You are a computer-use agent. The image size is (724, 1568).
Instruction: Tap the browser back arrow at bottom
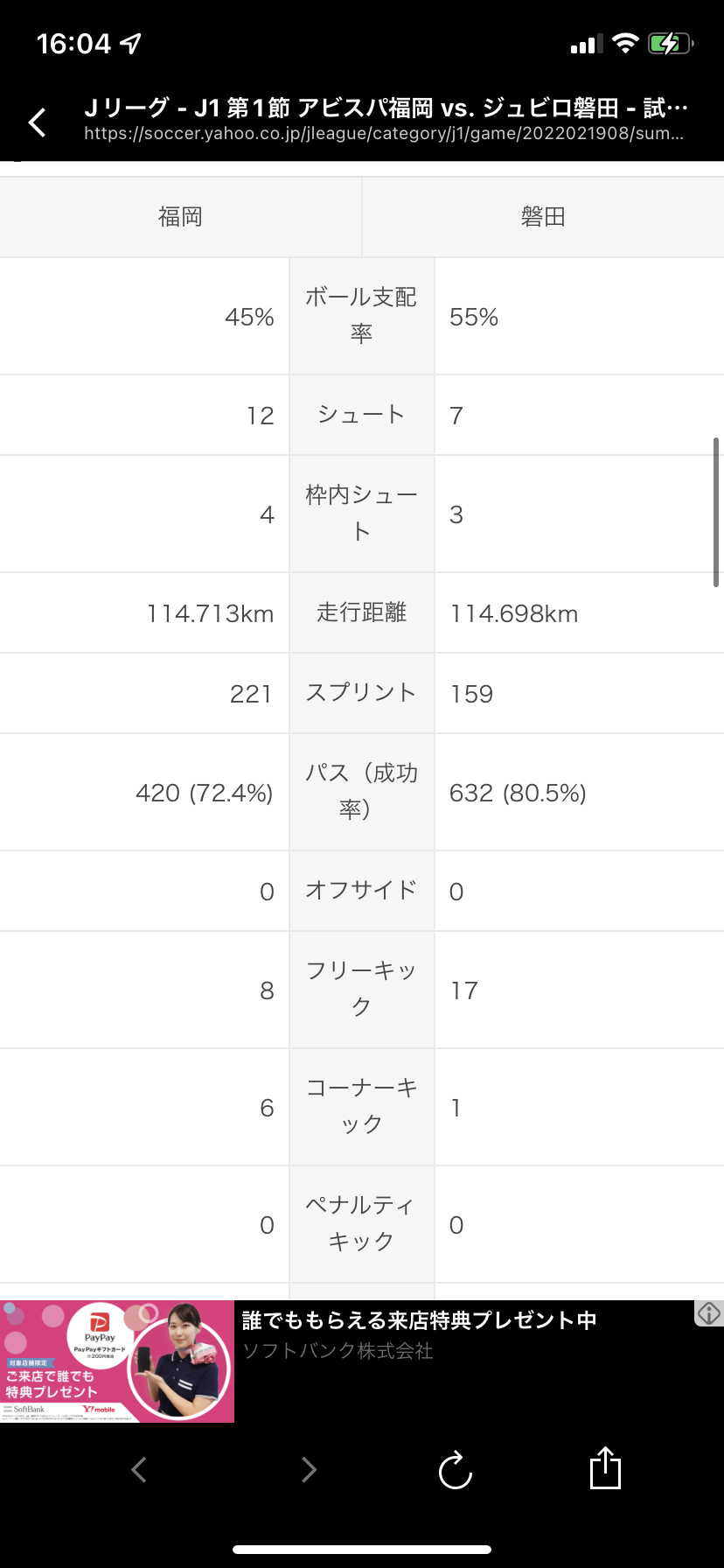(x=139, y=1469)
